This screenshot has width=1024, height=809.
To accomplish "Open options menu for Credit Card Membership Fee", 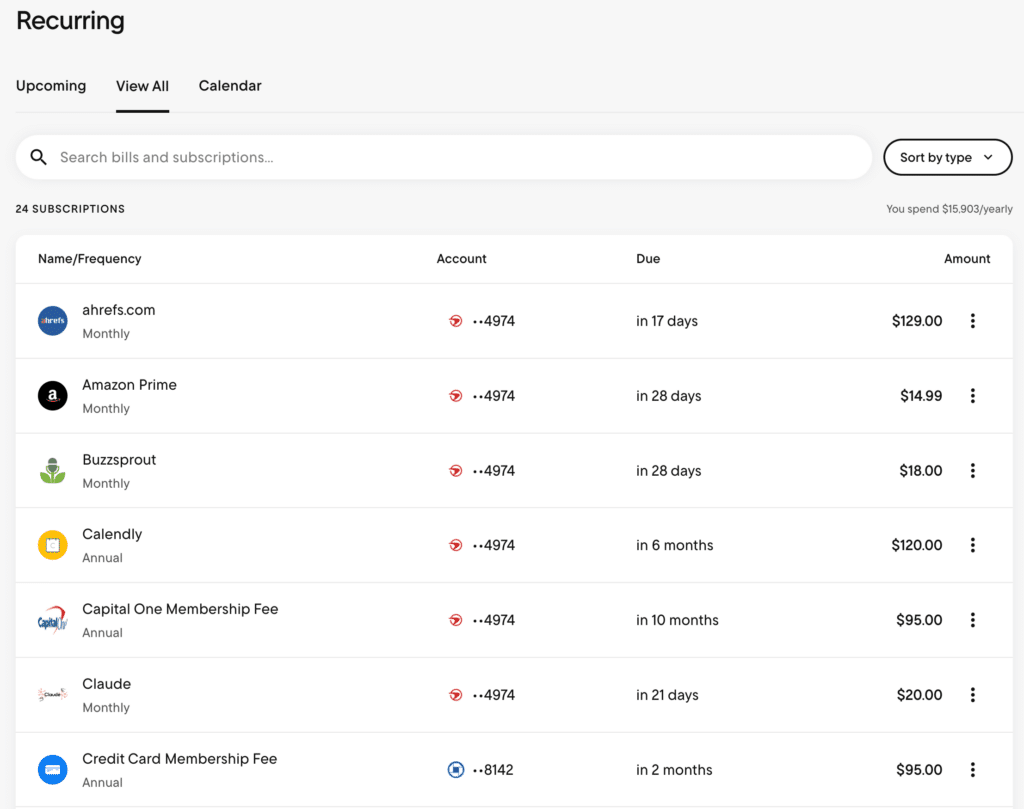I will point(972,770).
